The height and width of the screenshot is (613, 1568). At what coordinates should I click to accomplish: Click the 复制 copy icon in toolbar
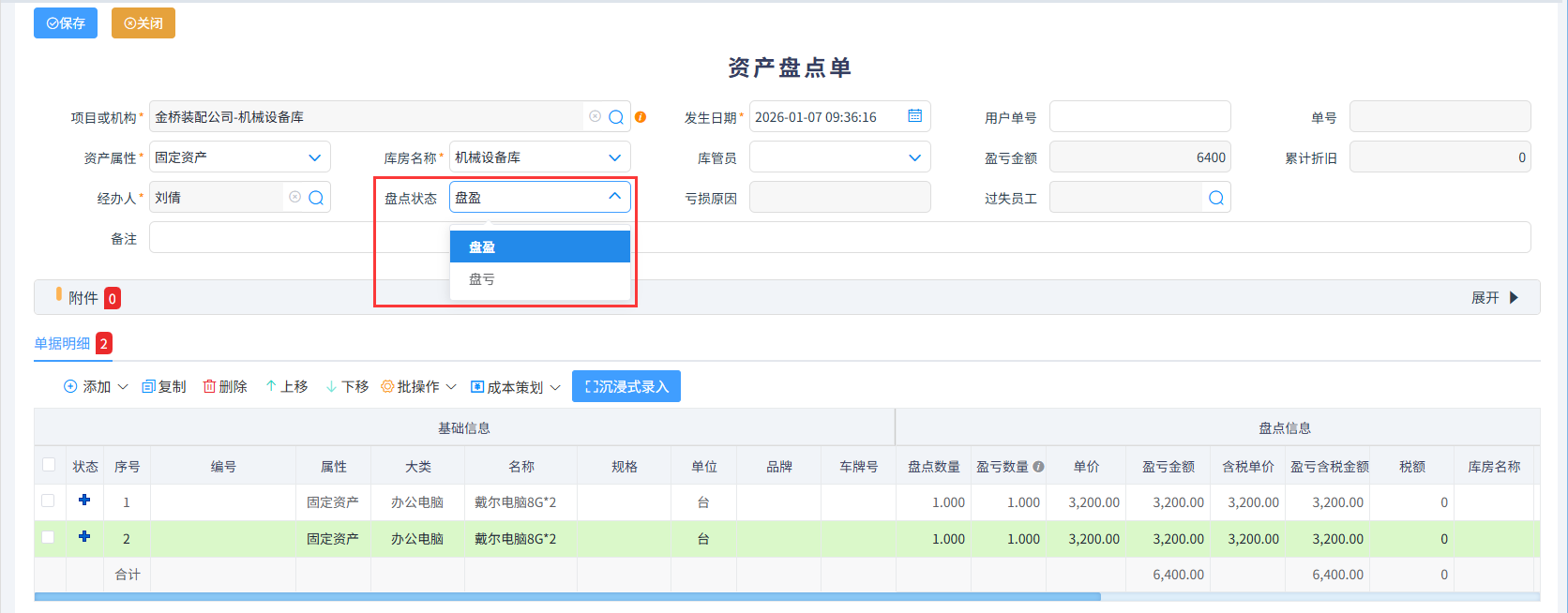[x=148, y=386]
